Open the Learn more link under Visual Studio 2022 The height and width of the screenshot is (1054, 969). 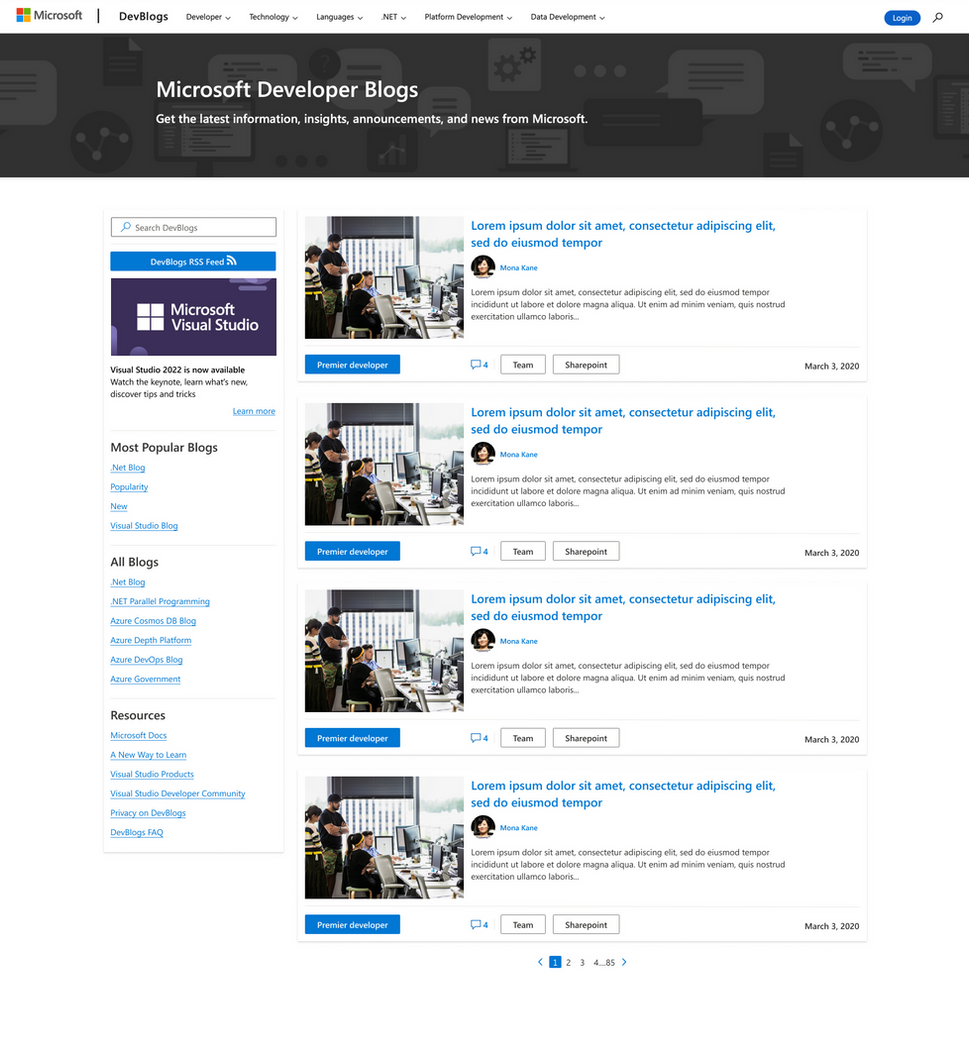pos(253,410)
